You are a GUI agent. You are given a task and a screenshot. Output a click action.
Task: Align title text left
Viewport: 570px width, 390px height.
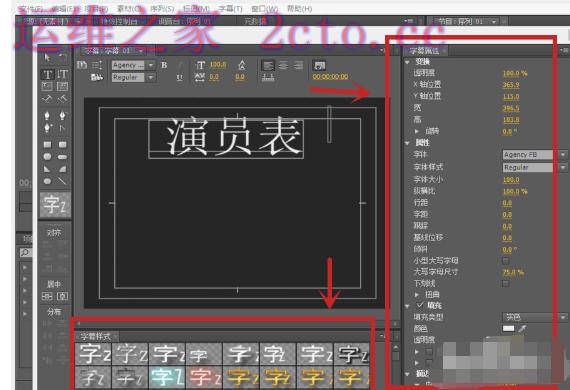pyautogui.click(x=268, y=65)
